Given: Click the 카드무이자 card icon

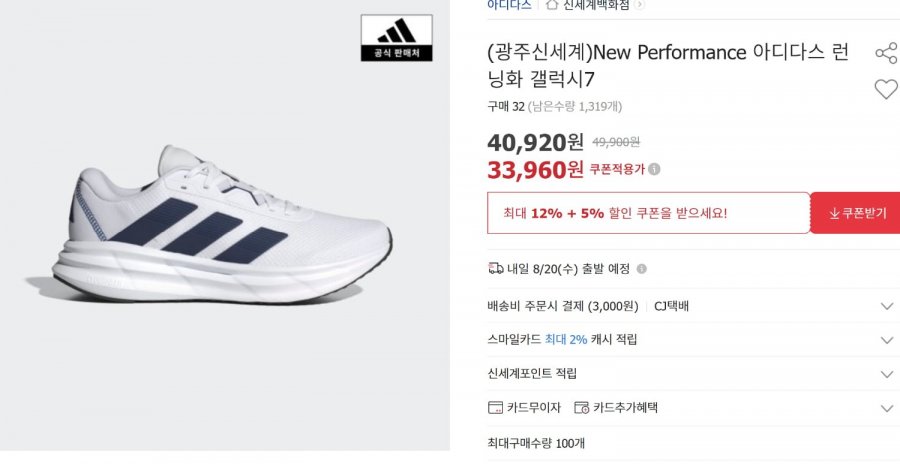Looking at the screenshot, I should 495,408.
